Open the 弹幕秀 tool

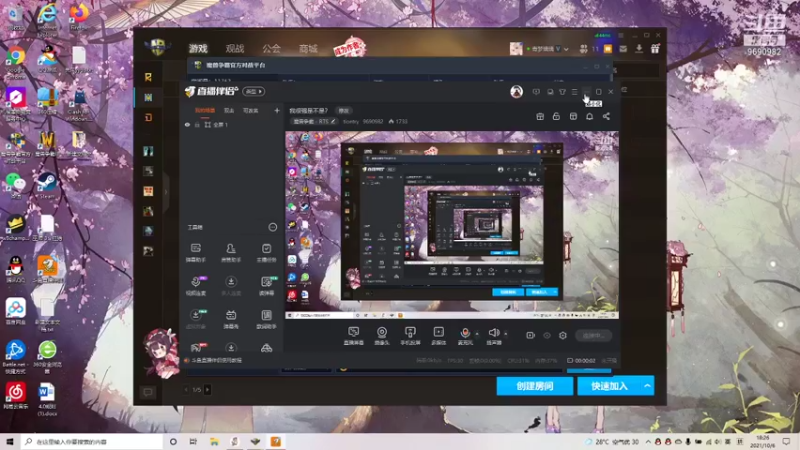[231, 319]
